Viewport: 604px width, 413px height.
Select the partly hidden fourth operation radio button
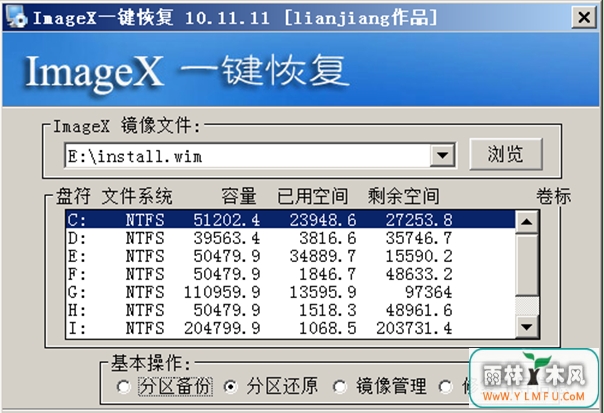(x=445, y=386)
